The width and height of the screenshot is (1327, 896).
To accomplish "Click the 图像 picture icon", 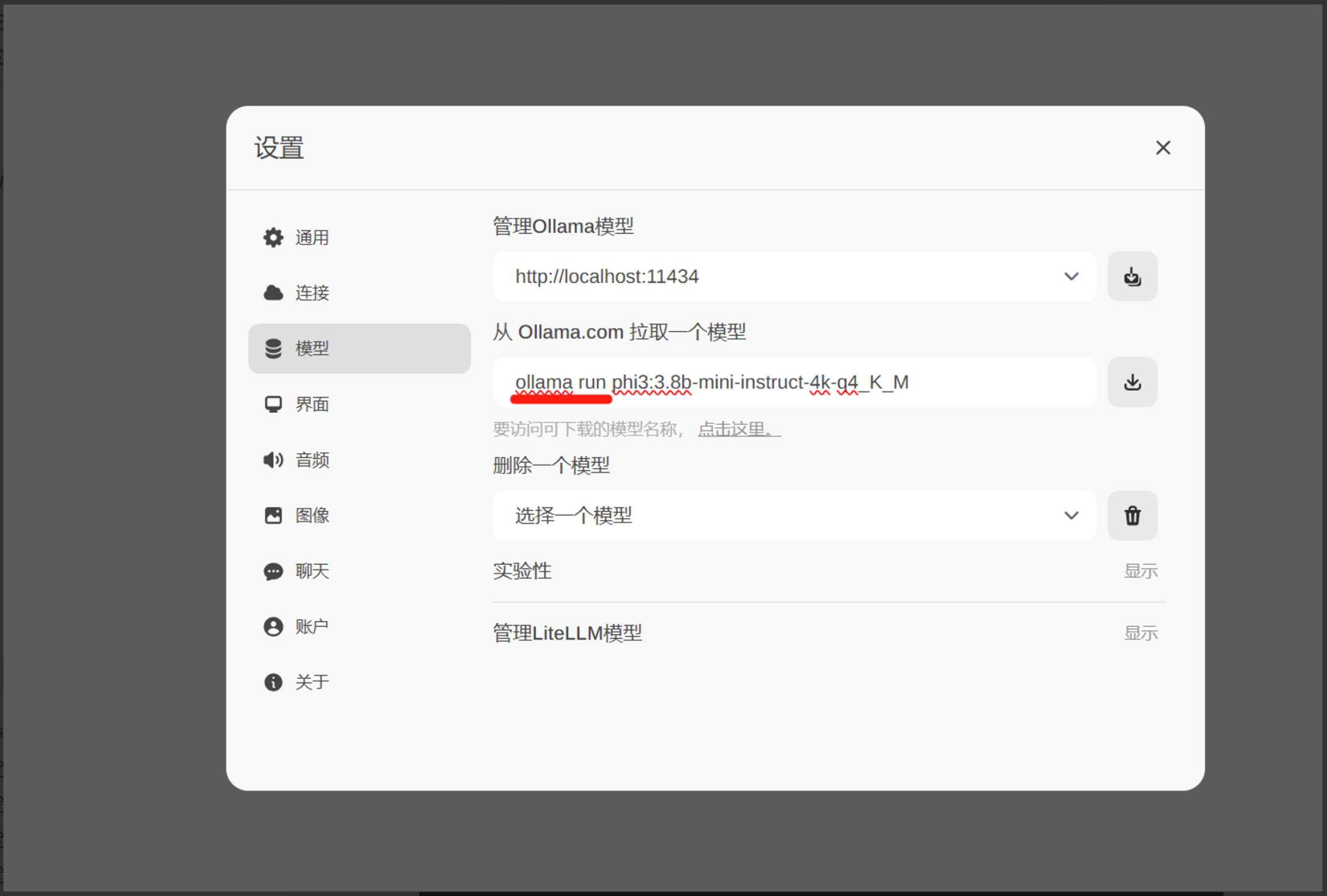I will tap(273, 516).
